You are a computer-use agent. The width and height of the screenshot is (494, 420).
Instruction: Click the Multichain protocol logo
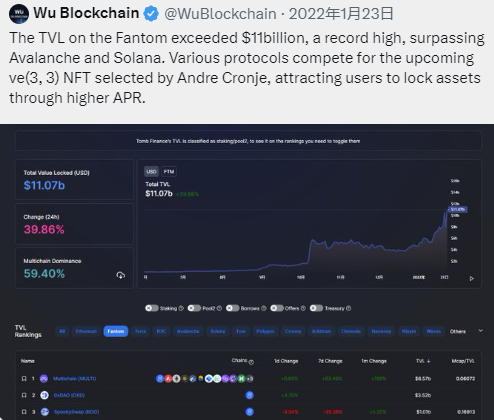click(44, 379)
